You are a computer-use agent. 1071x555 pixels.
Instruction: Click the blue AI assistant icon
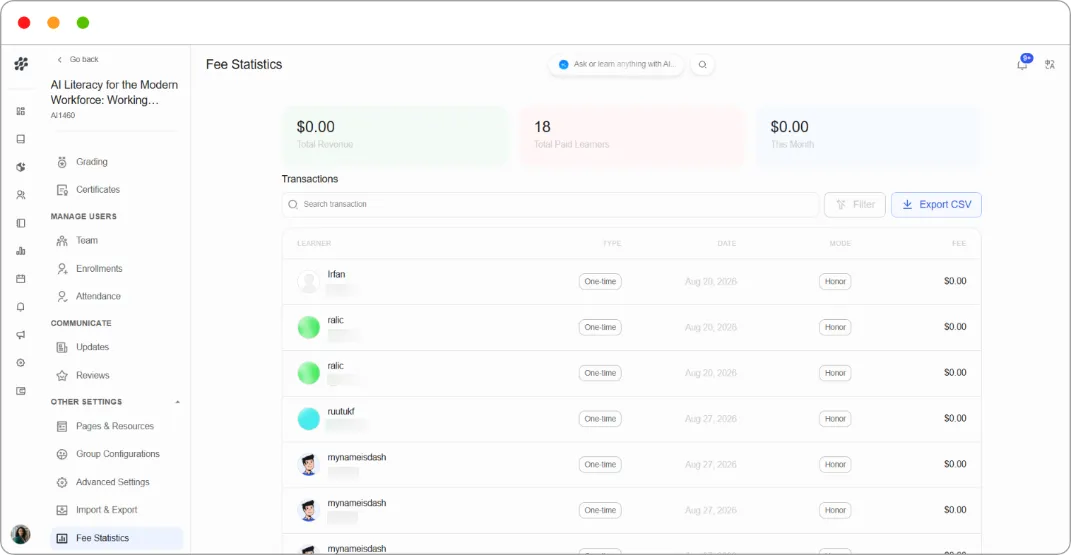[x=564, y=64]
